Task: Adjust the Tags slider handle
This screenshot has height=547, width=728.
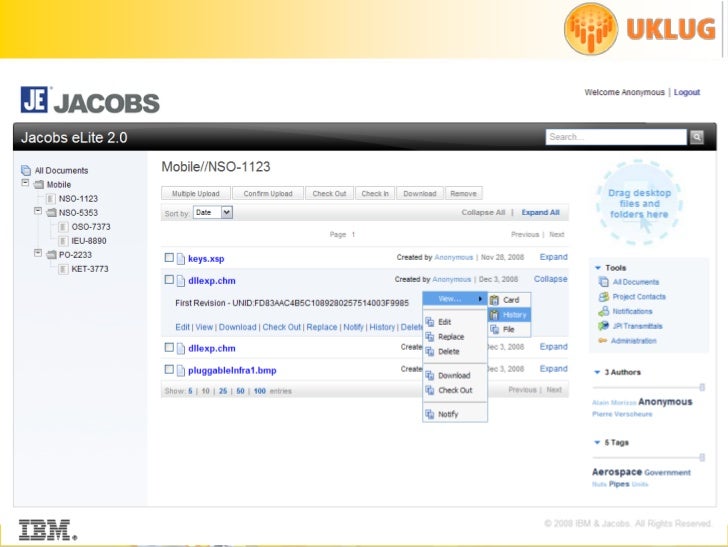Action: coord(702,457)
